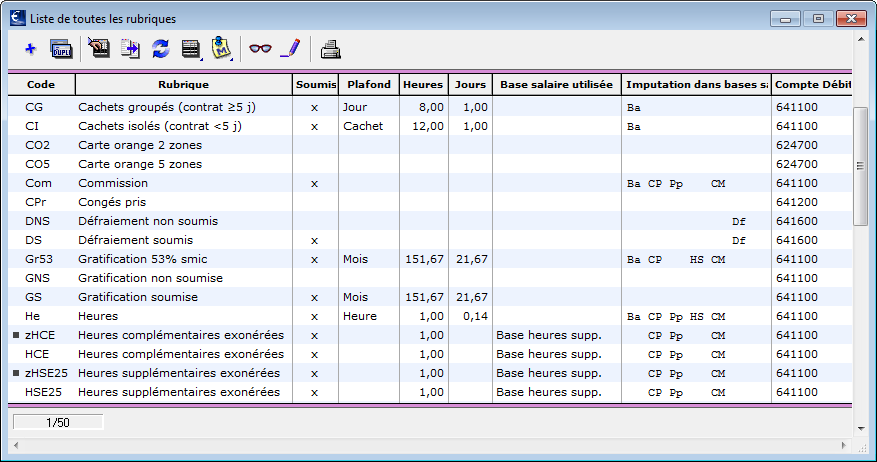
Task: Click Compte Débit 624700 in CO2 row
Action: tap(797, 145)
